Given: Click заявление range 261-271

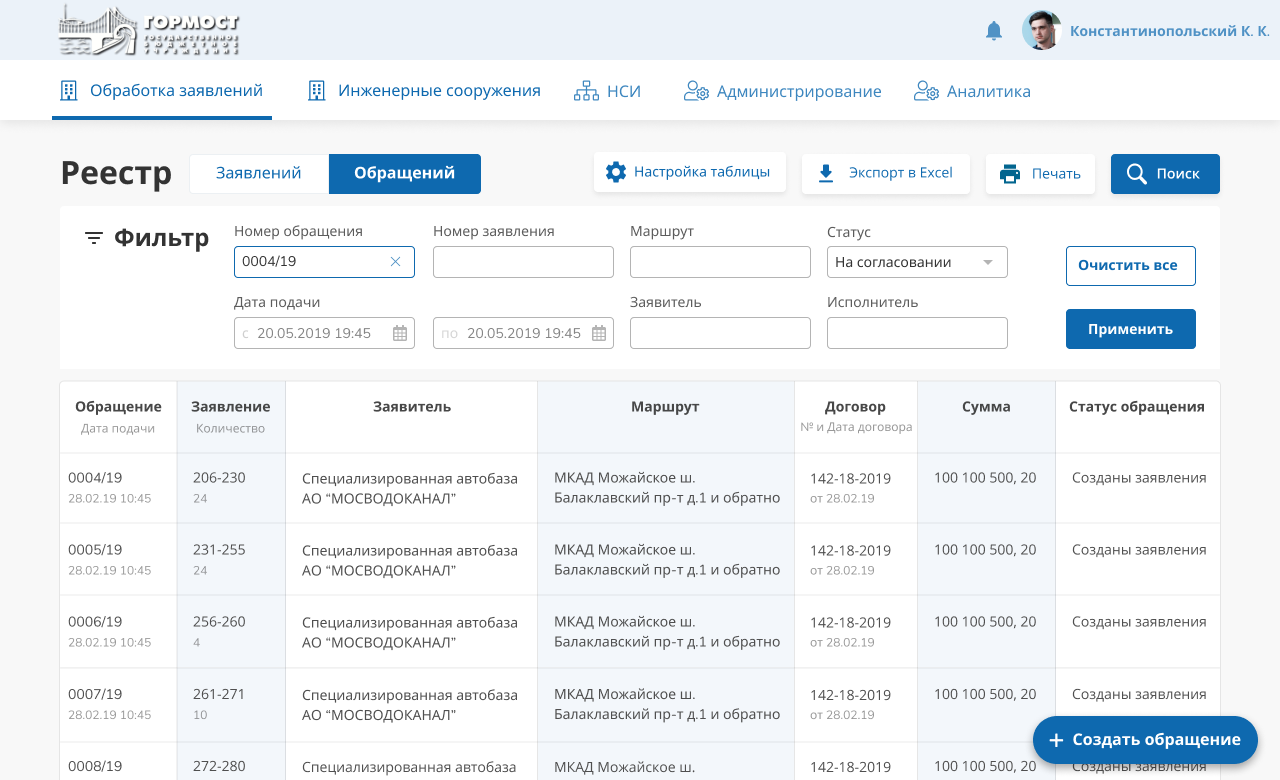Looking at the screenshot, I should pyautogui.click(x=219, y=694).
